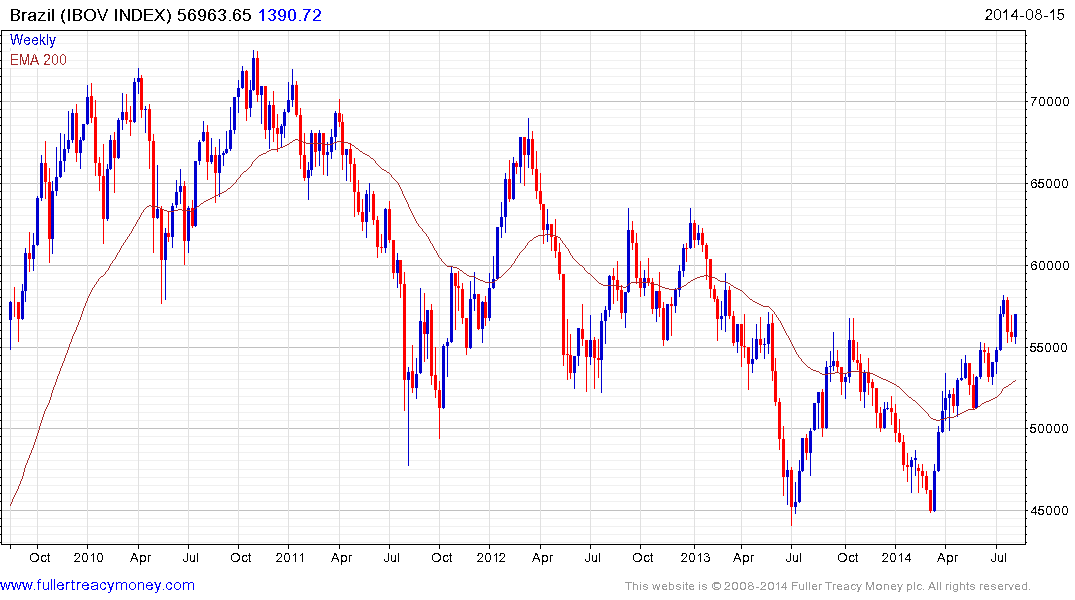Click the 55000 price axis label
The image size is (1075, 600).
[x=1050, y=348]
